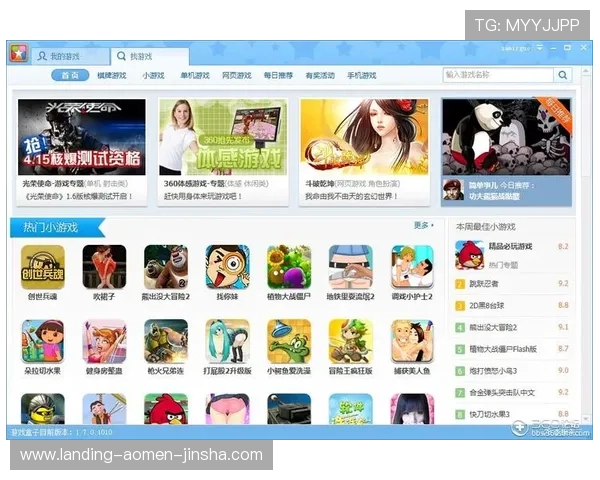Start 小鳄鱼爱洗澡 game

point(289,341)
